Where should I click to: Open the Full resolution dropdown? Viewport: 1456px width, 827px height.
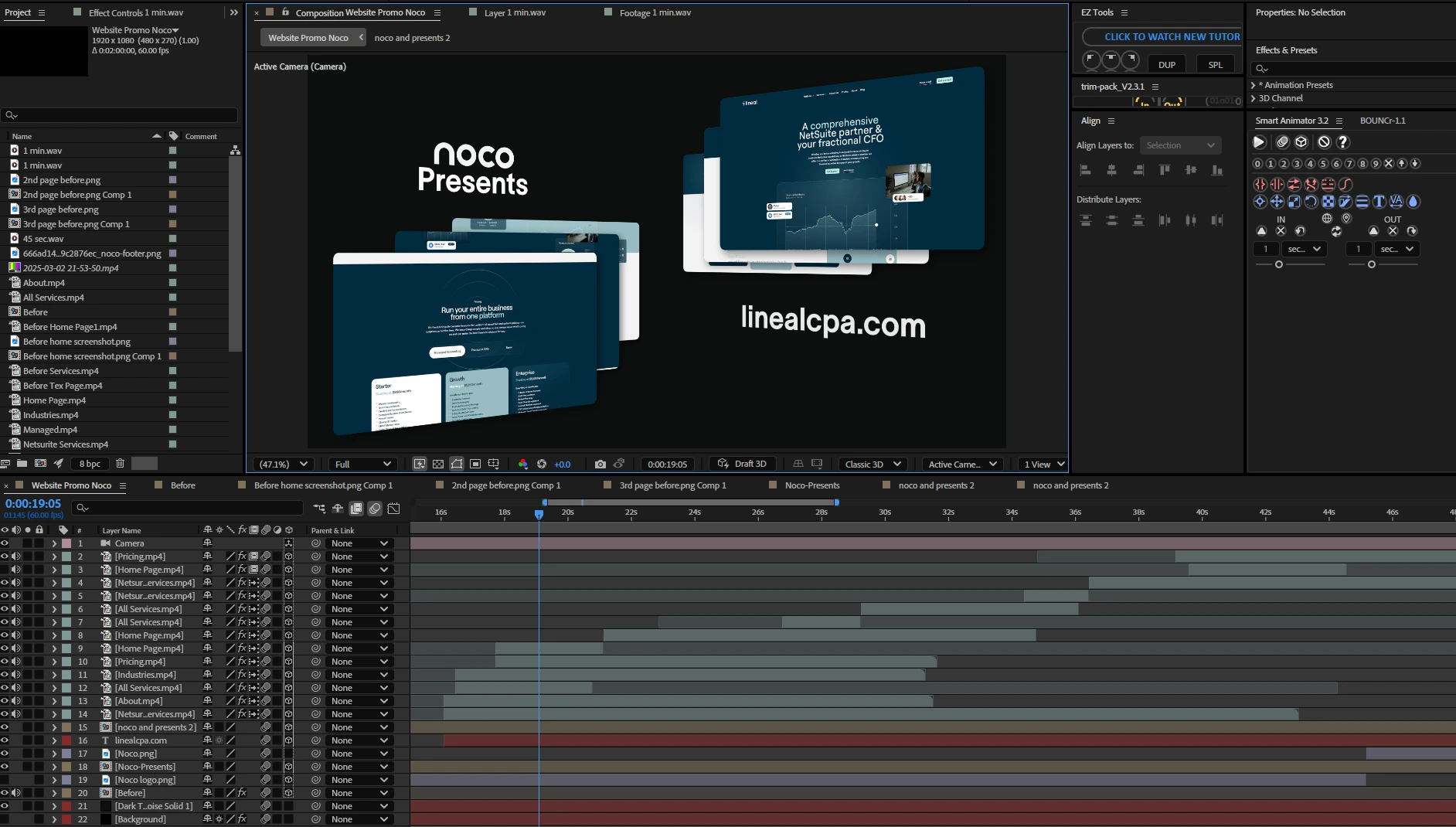[x=362, y=464]
